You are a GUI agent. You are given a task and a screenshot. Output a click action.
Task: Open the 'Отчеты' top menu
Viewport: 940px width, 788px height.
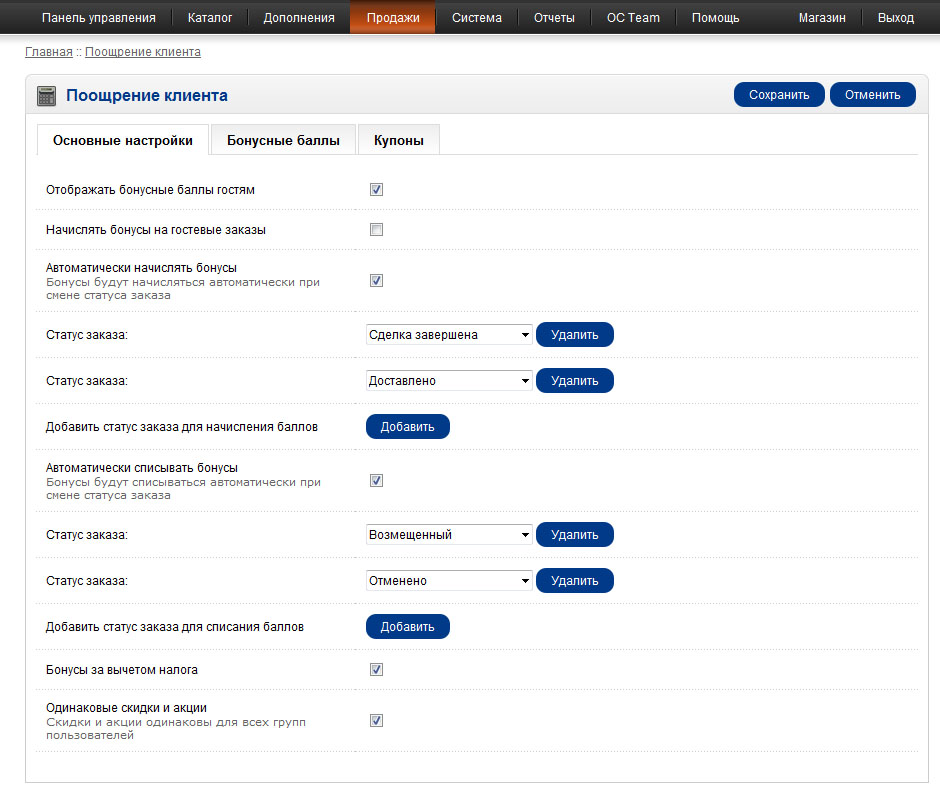pos(554,18)
